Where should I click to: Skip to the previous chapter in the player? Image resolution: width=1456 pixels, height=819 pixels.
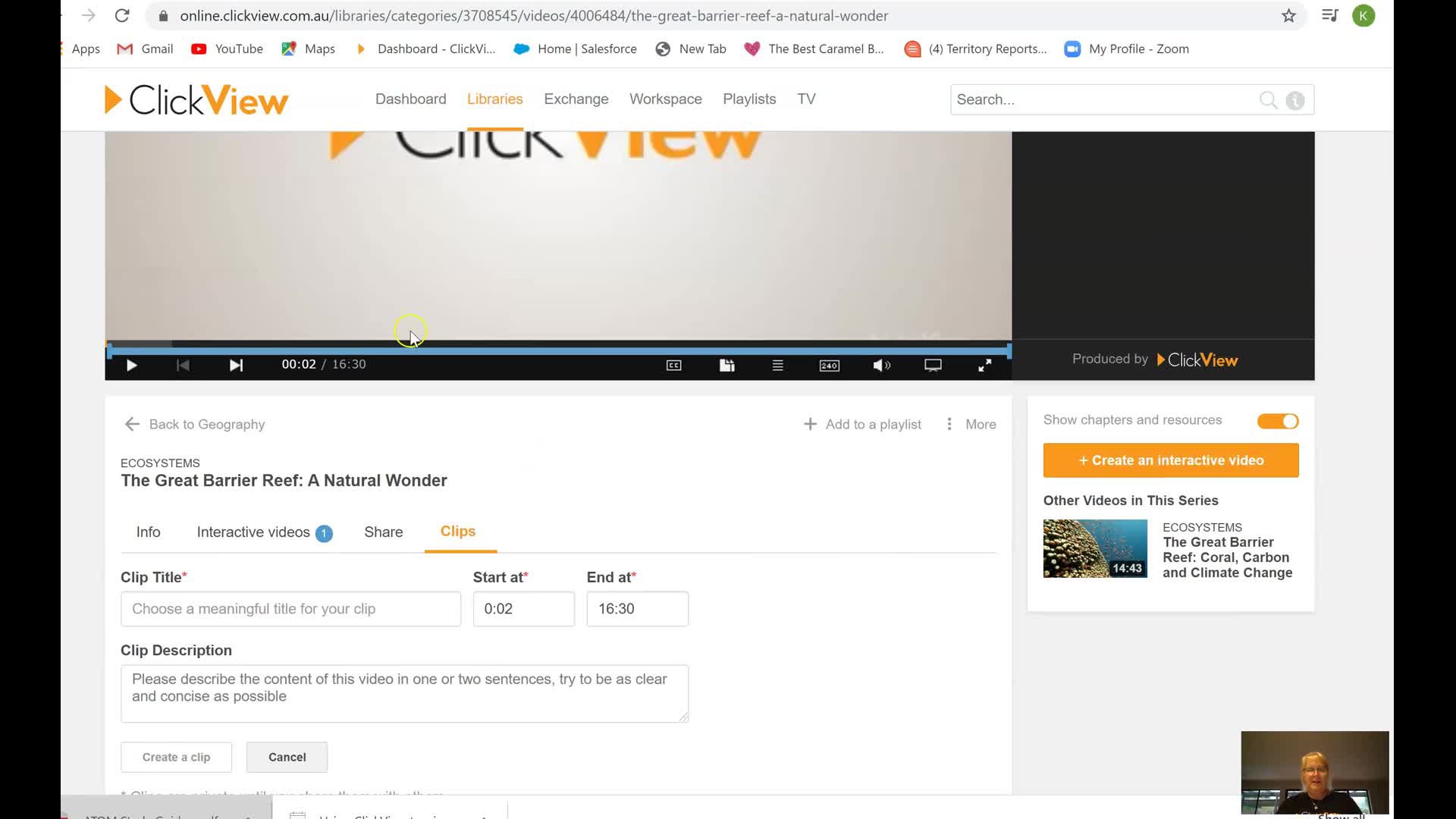183,366
